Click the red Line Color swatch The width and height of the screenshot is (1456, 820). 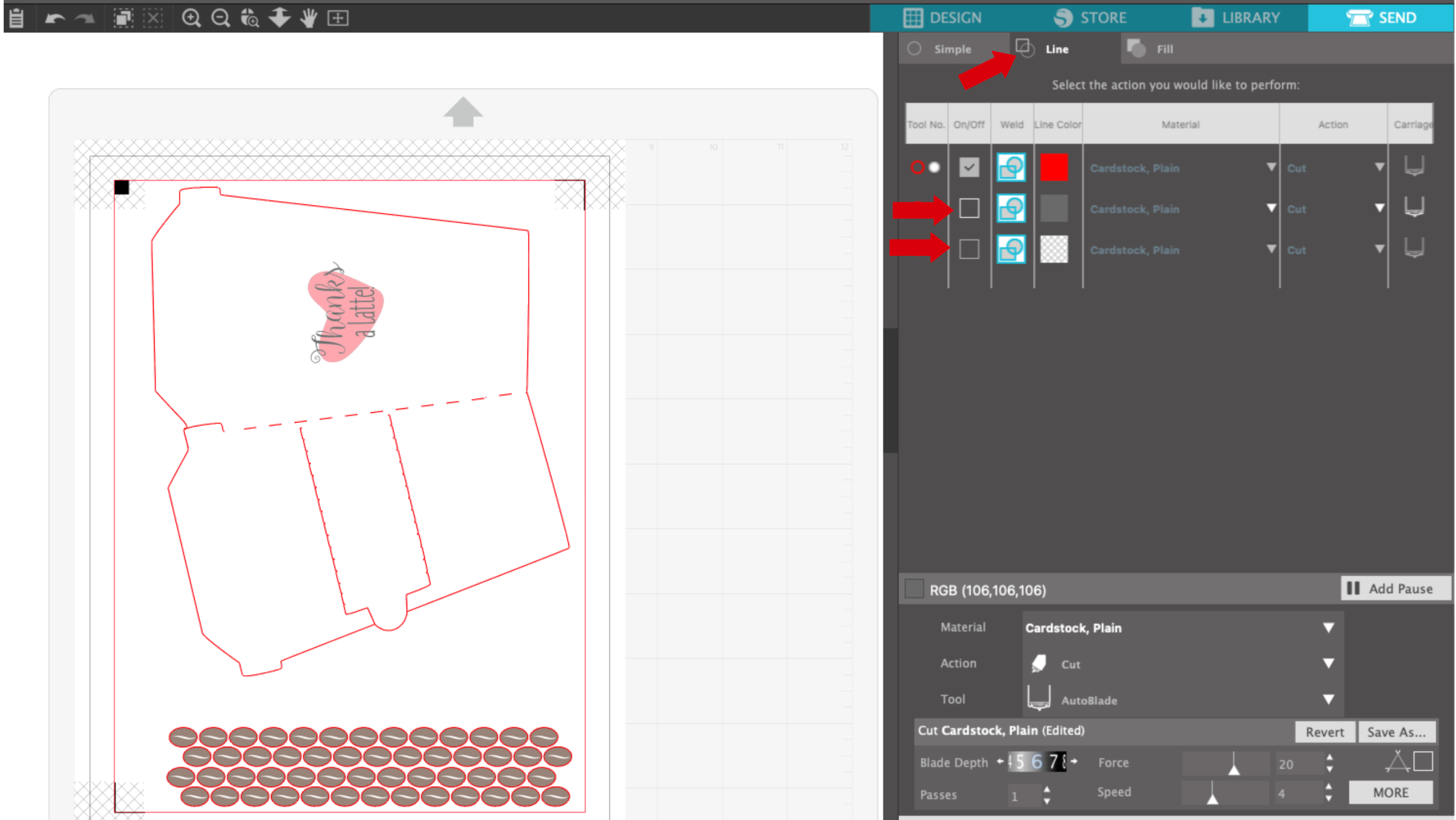(x=1055, y=167)
